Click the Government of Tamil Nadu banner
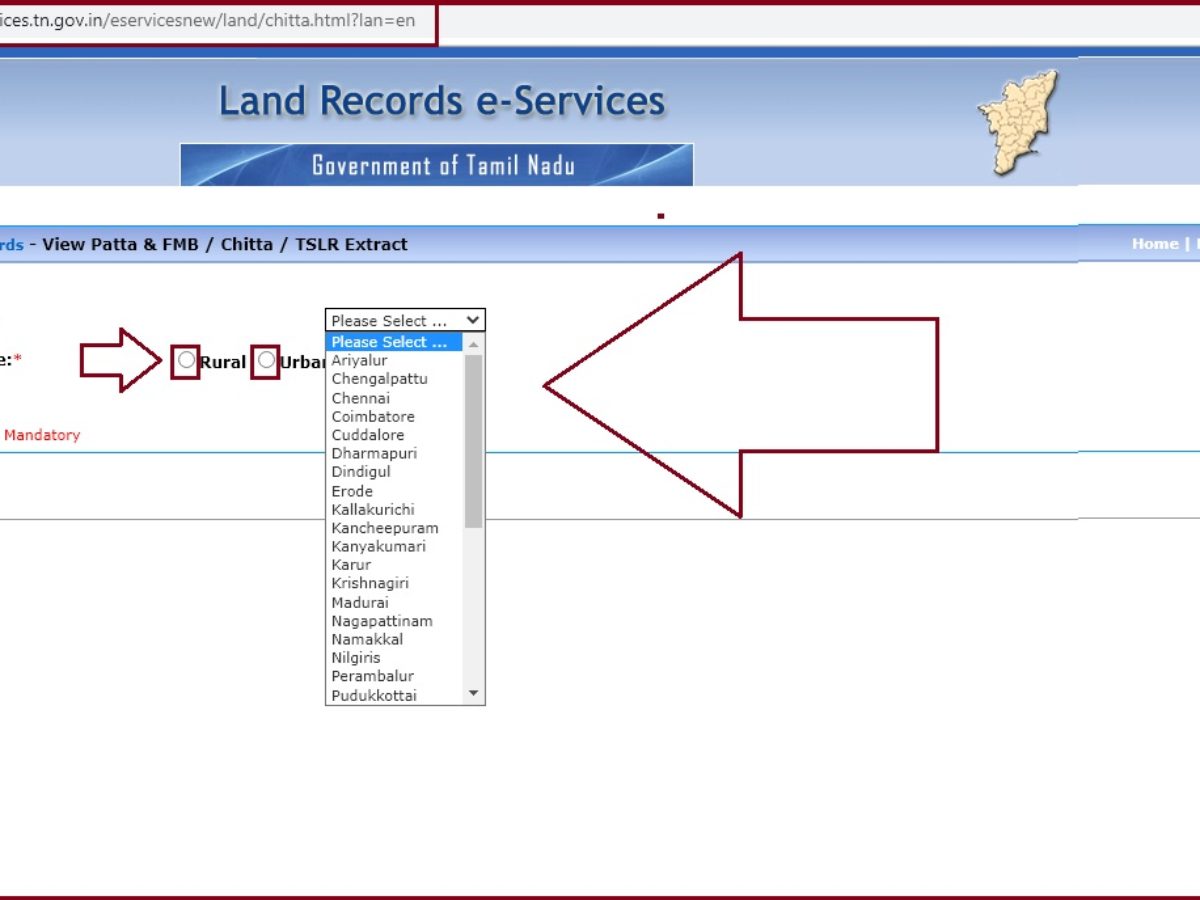The image size is (1200, 900). (x=437, y=165)
